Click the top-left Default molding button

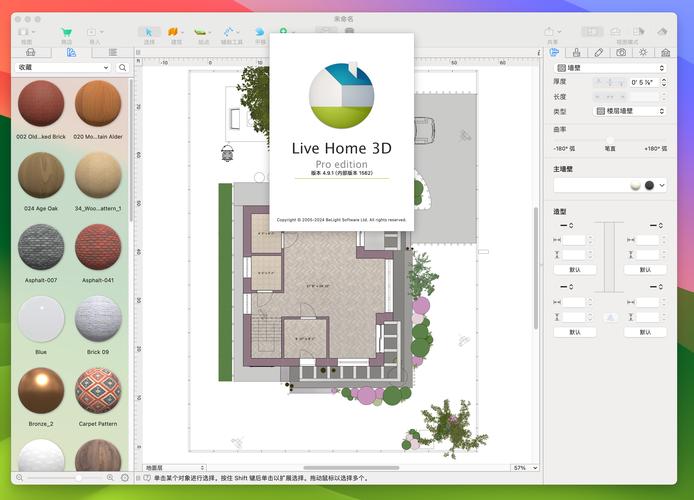574,269
